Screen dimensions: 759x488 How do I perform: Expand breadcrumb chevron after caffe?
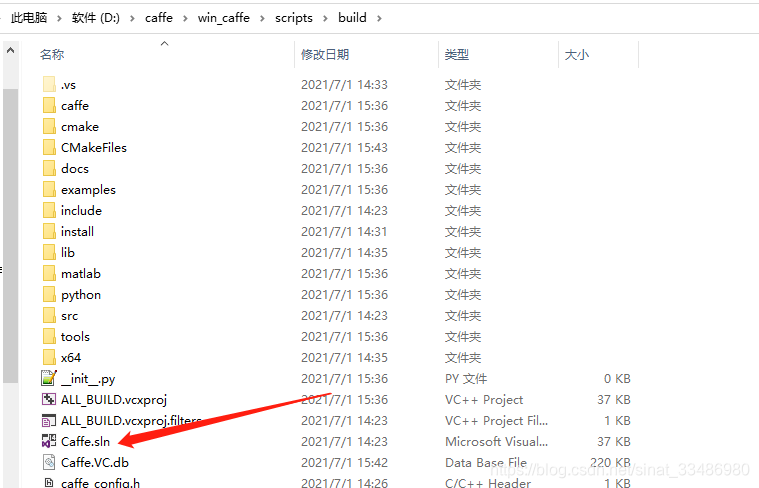click(x=185, y=18)
